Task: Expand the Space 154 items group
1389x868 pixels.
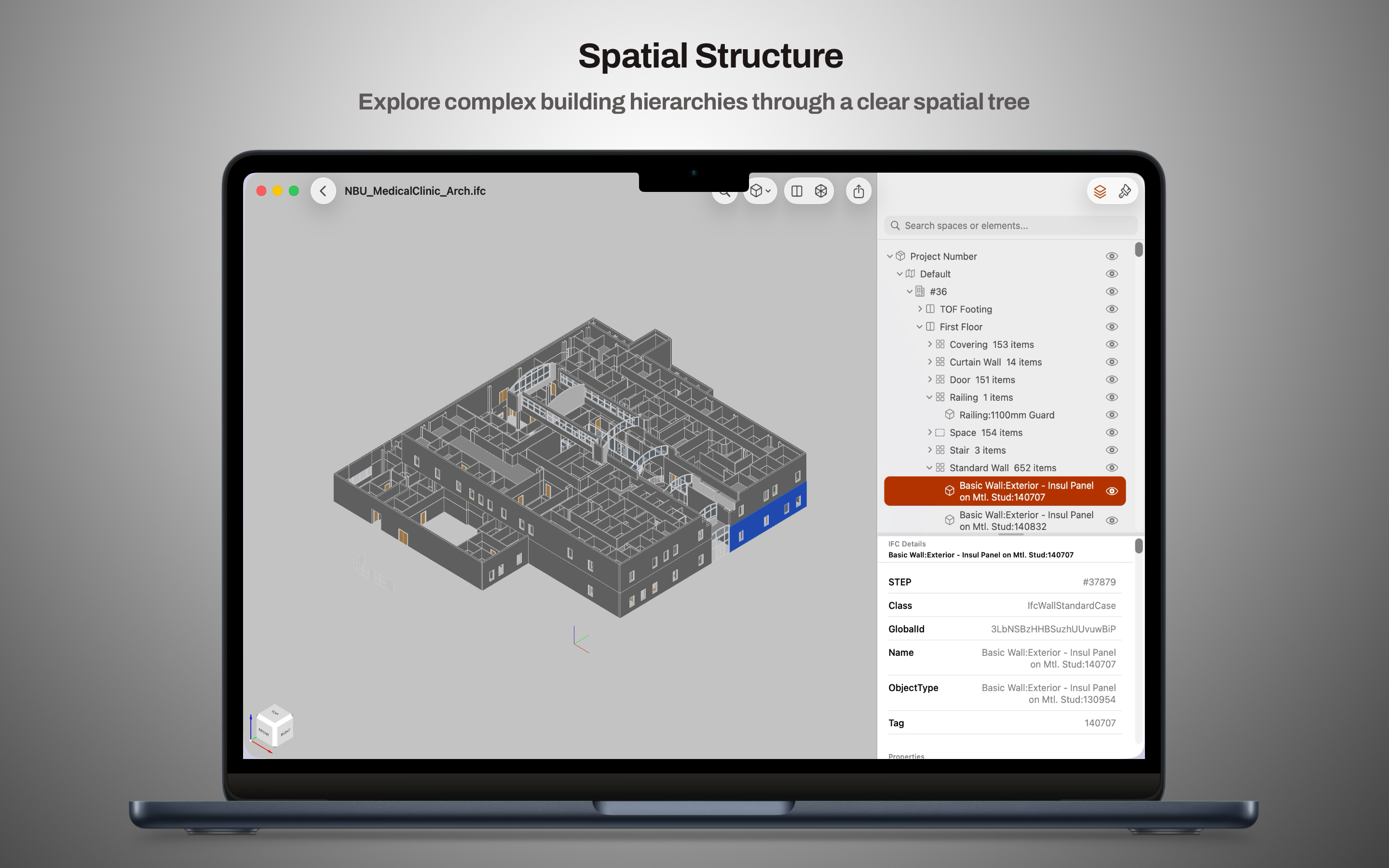Action: tap(929, 432)
